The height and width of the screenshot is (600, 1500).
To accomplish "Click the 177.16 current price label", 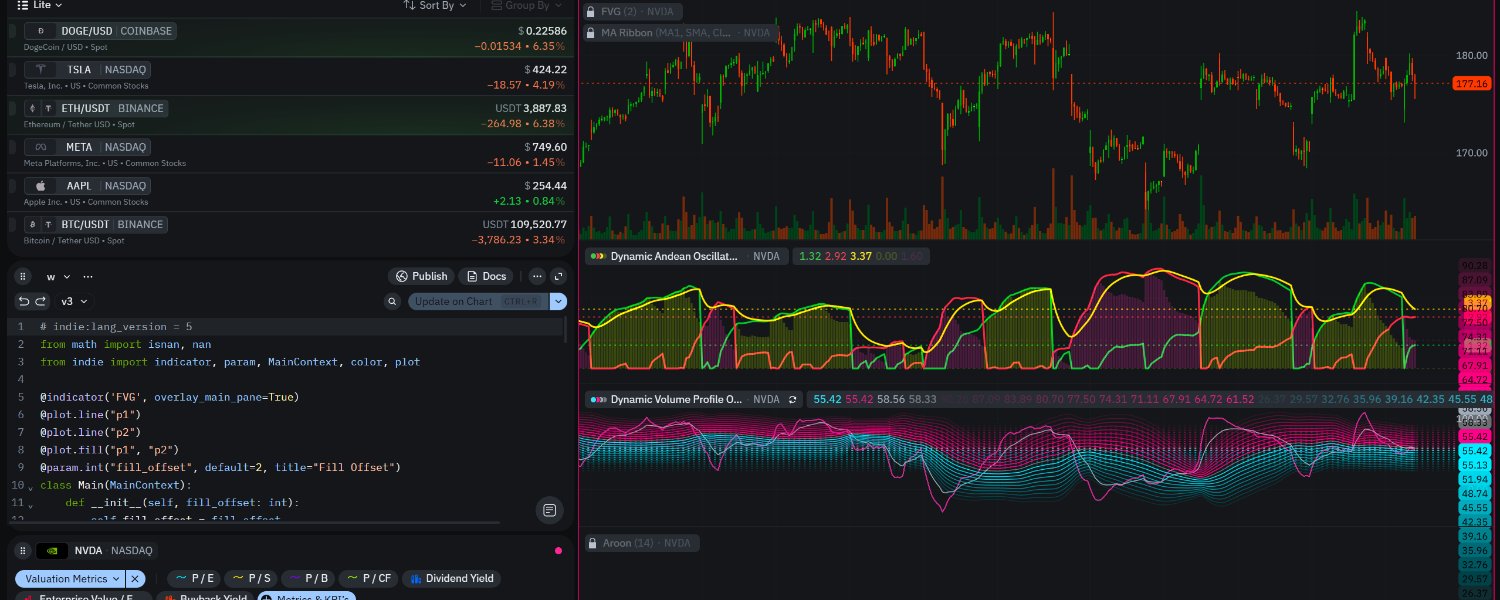I will click(x=1471, y=83).
